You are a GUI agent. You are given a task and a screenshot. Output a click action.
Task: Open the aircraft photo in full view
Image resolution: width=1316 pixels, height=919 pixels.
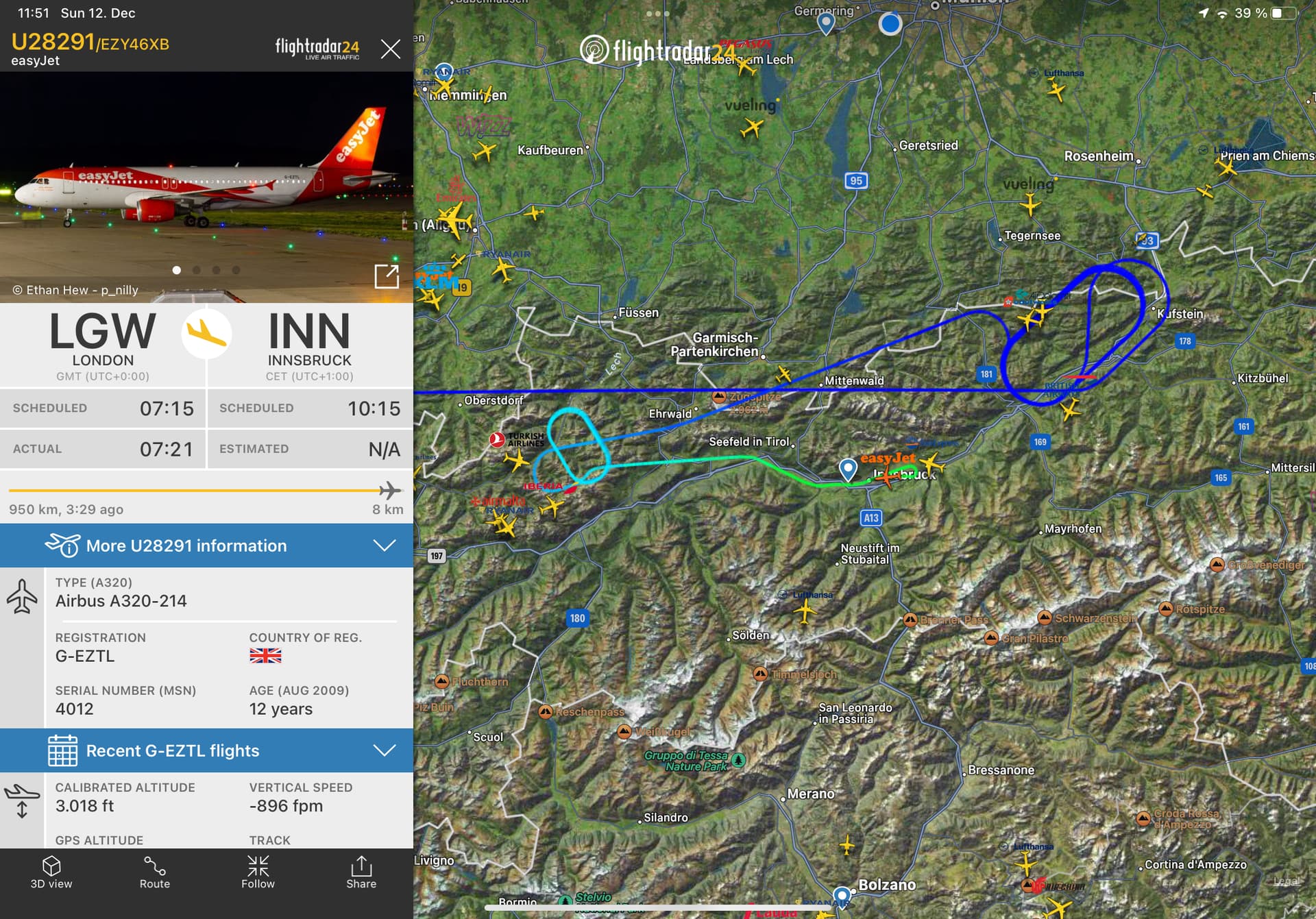[387, 276]
